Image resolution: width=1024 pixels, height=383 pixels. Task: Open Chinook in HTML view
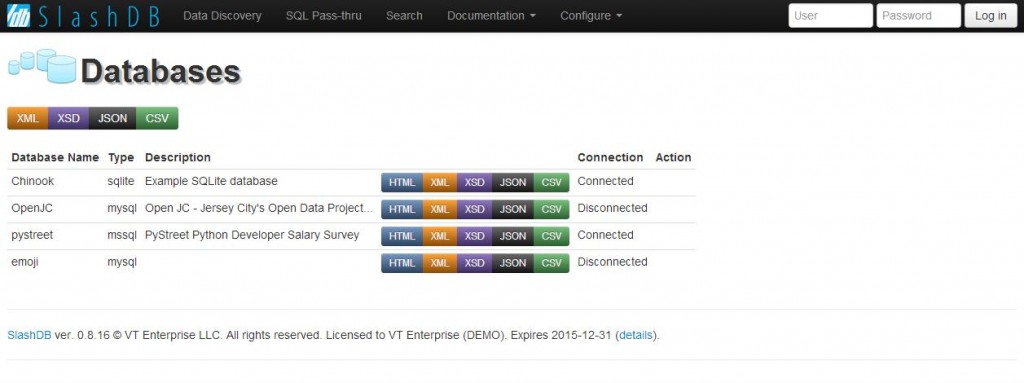point(402,182)
